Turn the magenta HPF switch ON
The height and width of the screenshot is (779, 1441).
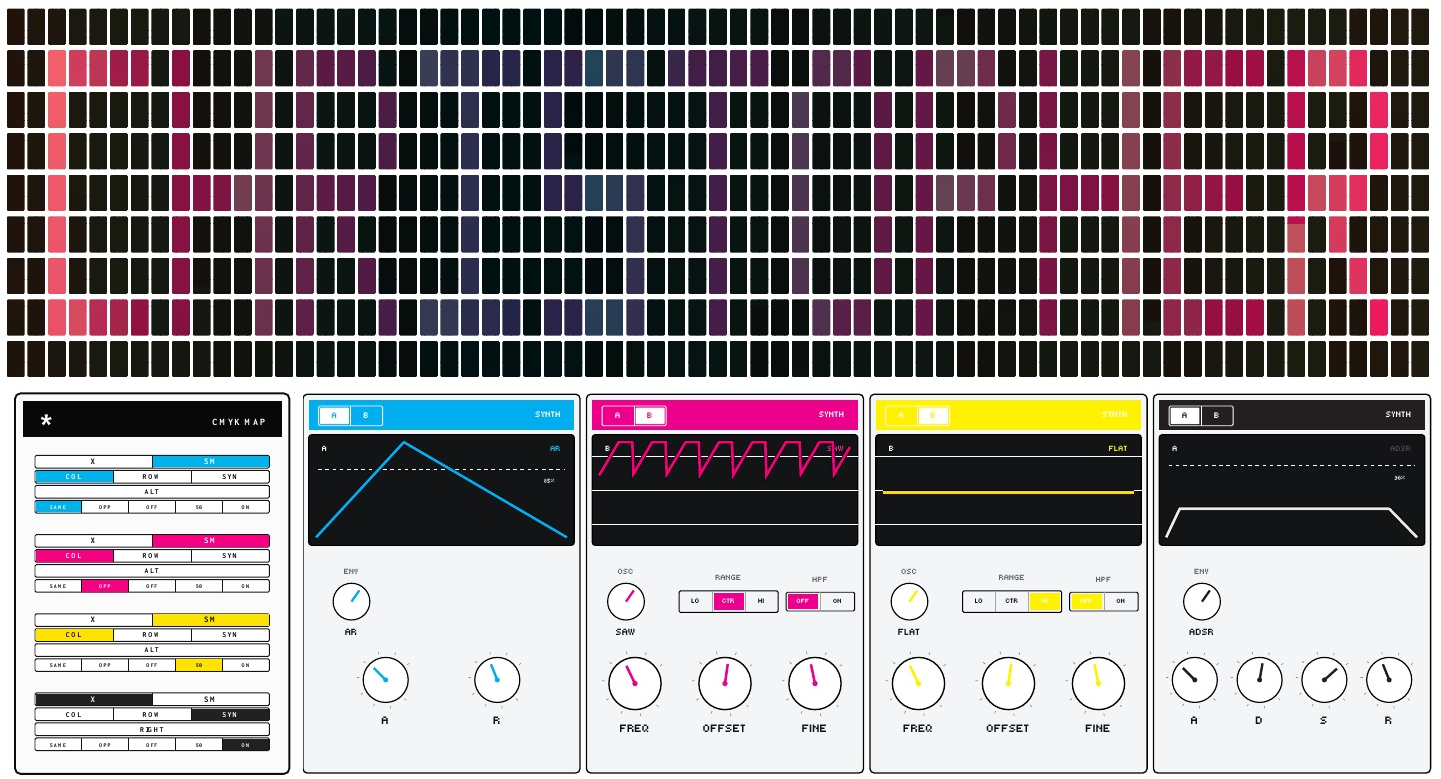pyautogui.click(x=837, y=601)
